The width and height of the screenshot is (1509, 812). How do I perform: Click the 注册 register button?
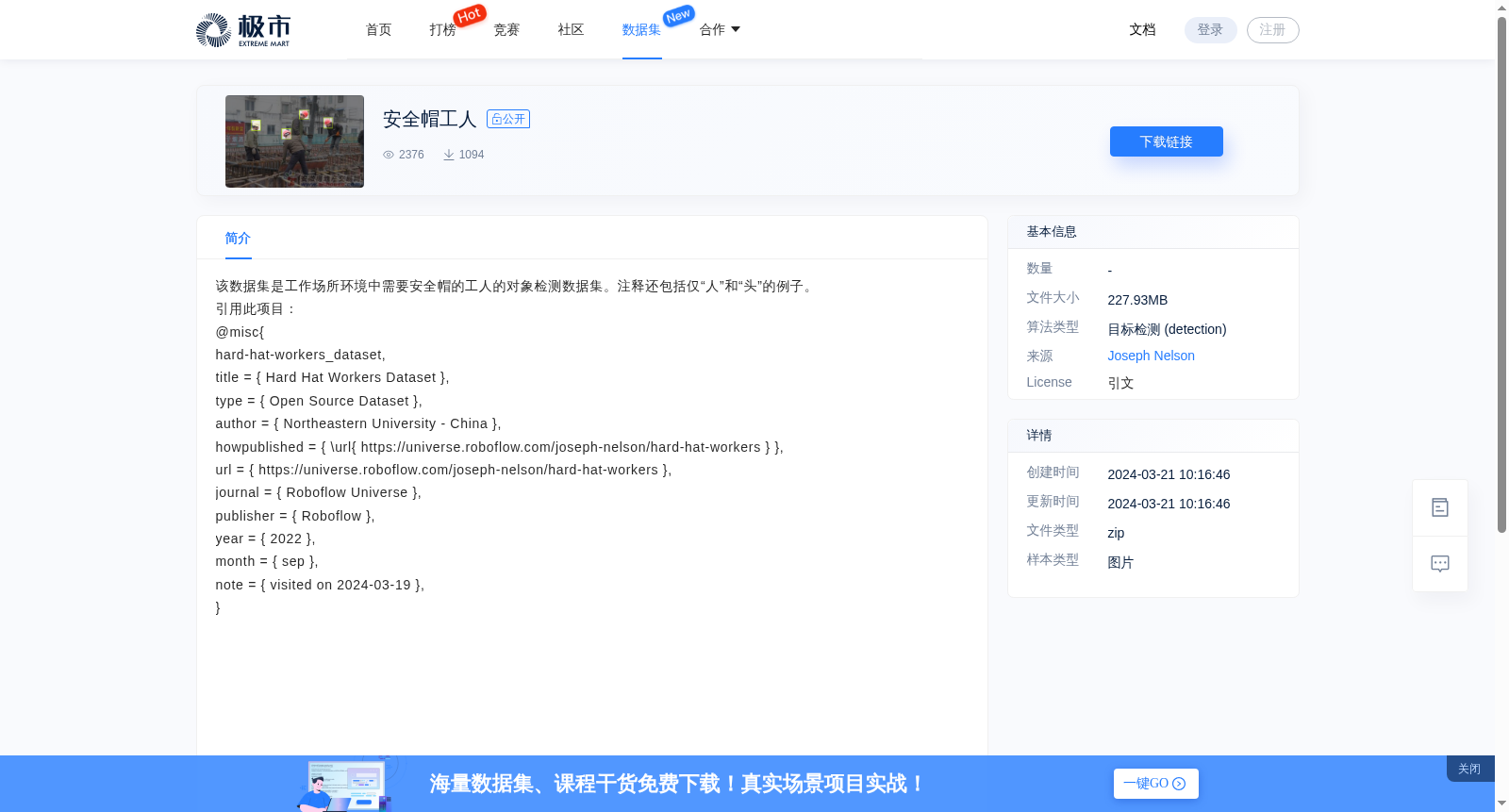pyautogui.click(x=1273, y=30)
